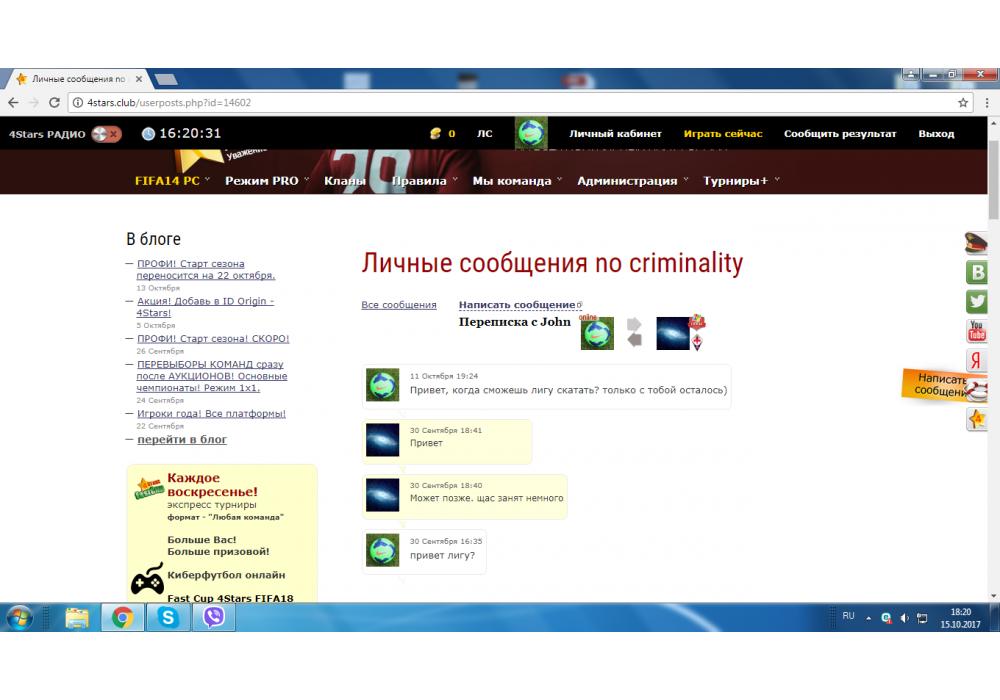
Task: Expand the Режим PRO dropdown
Action: [262, 181]
